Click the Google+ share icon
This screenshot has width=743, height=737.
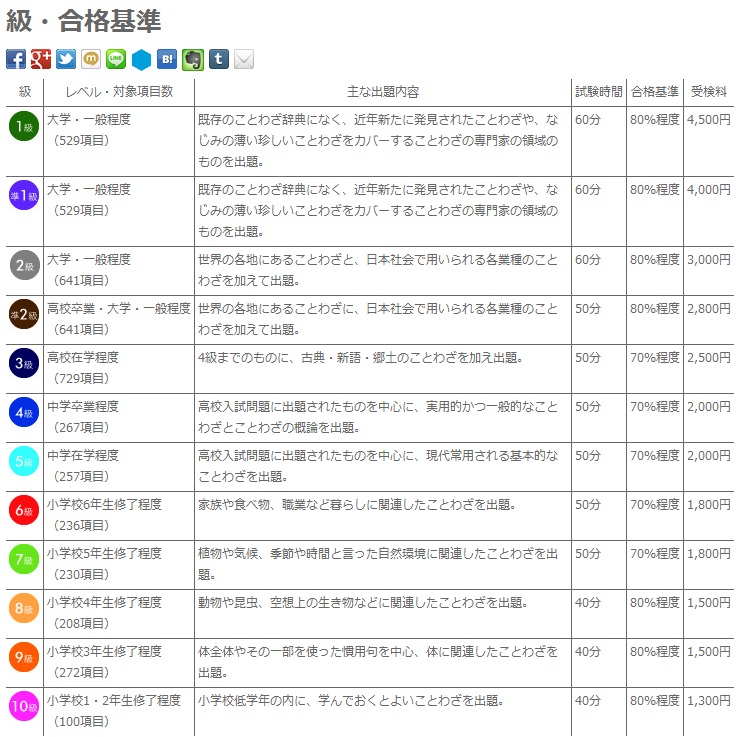(41, 59)
